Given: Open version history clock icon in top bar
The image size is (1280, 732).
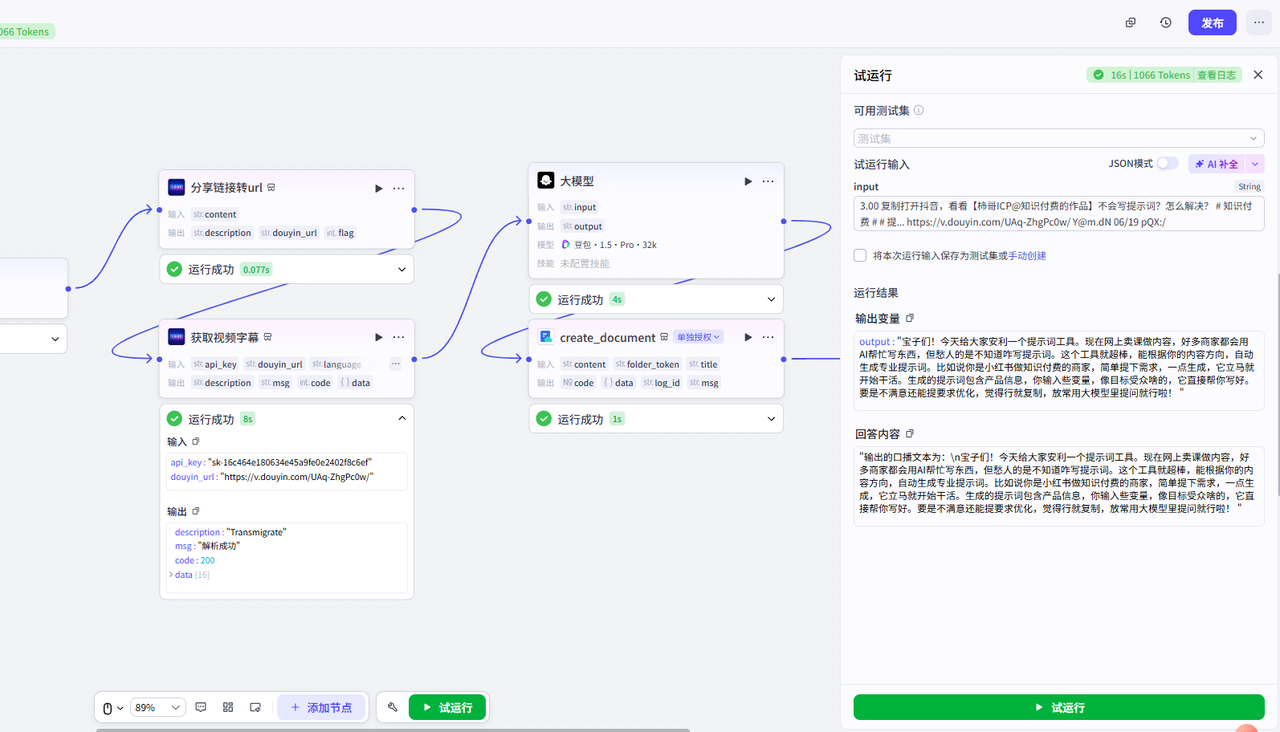Looking at the screenshot, I should click(1166, 22).
